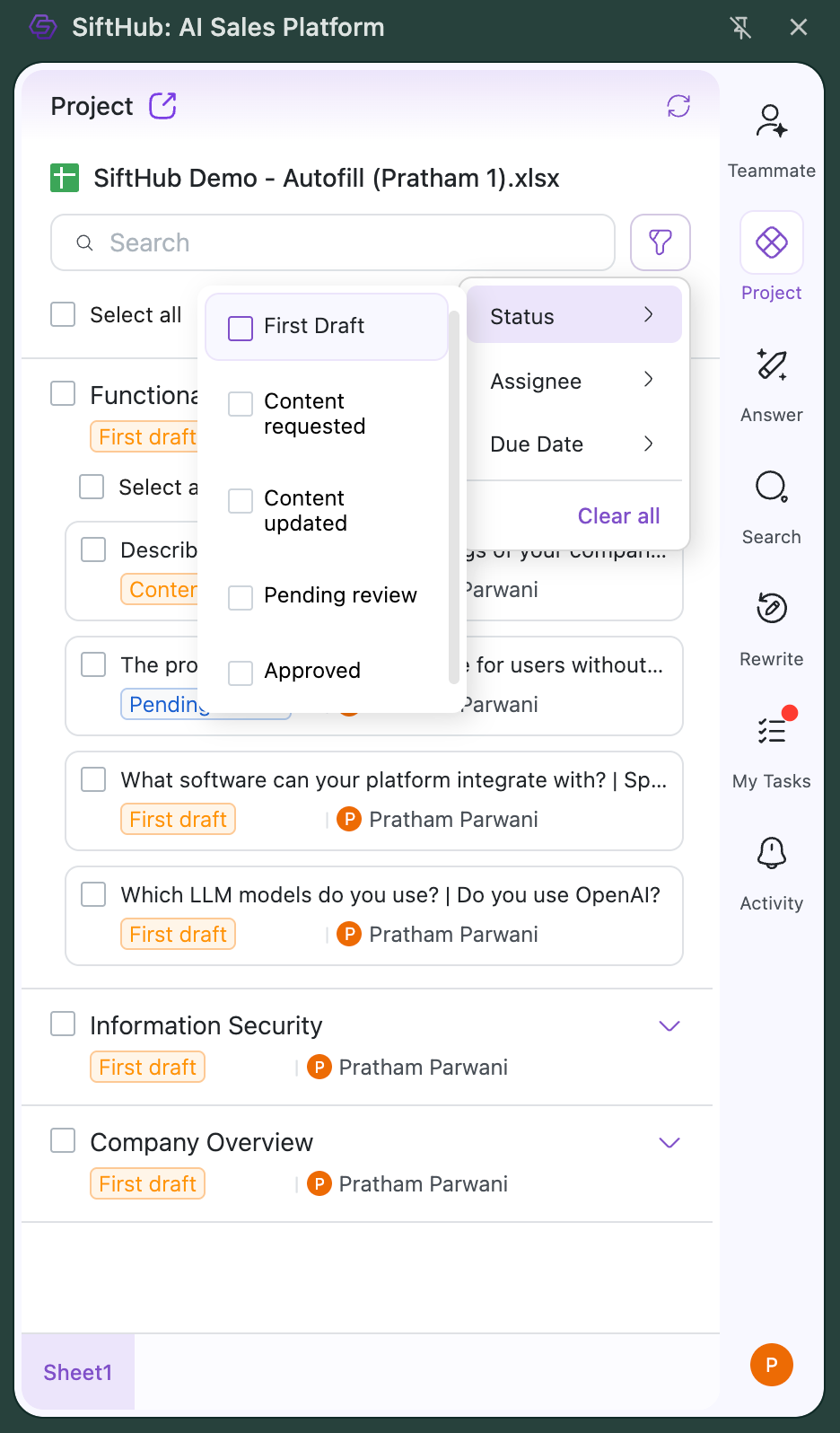The width and height of the screenshot is (840, 1433).
Task: Open the Search tool in sidebar
Action: 771,488
